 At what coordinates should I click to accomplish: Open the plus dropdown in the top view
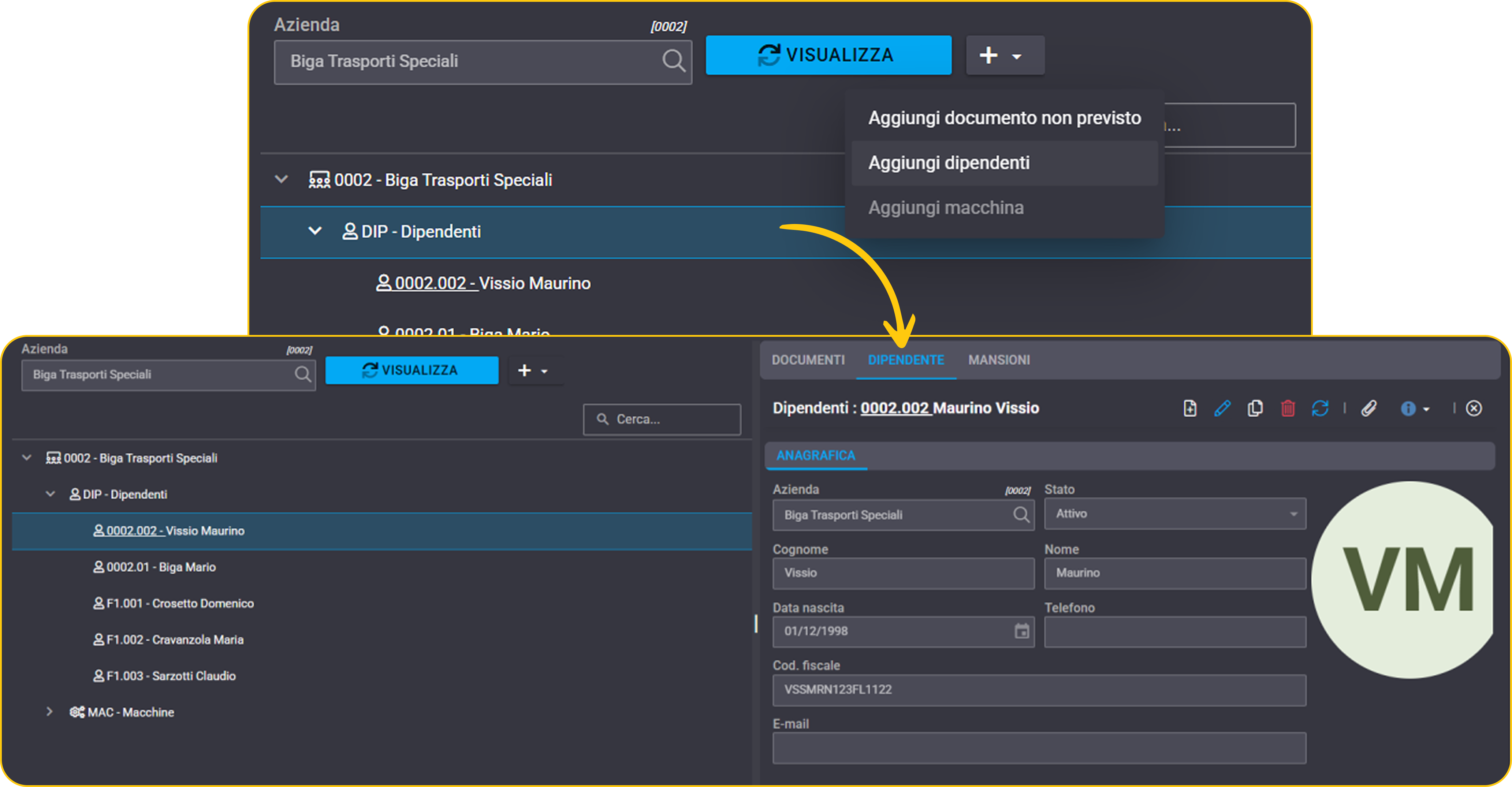[x=1005, y=56]
